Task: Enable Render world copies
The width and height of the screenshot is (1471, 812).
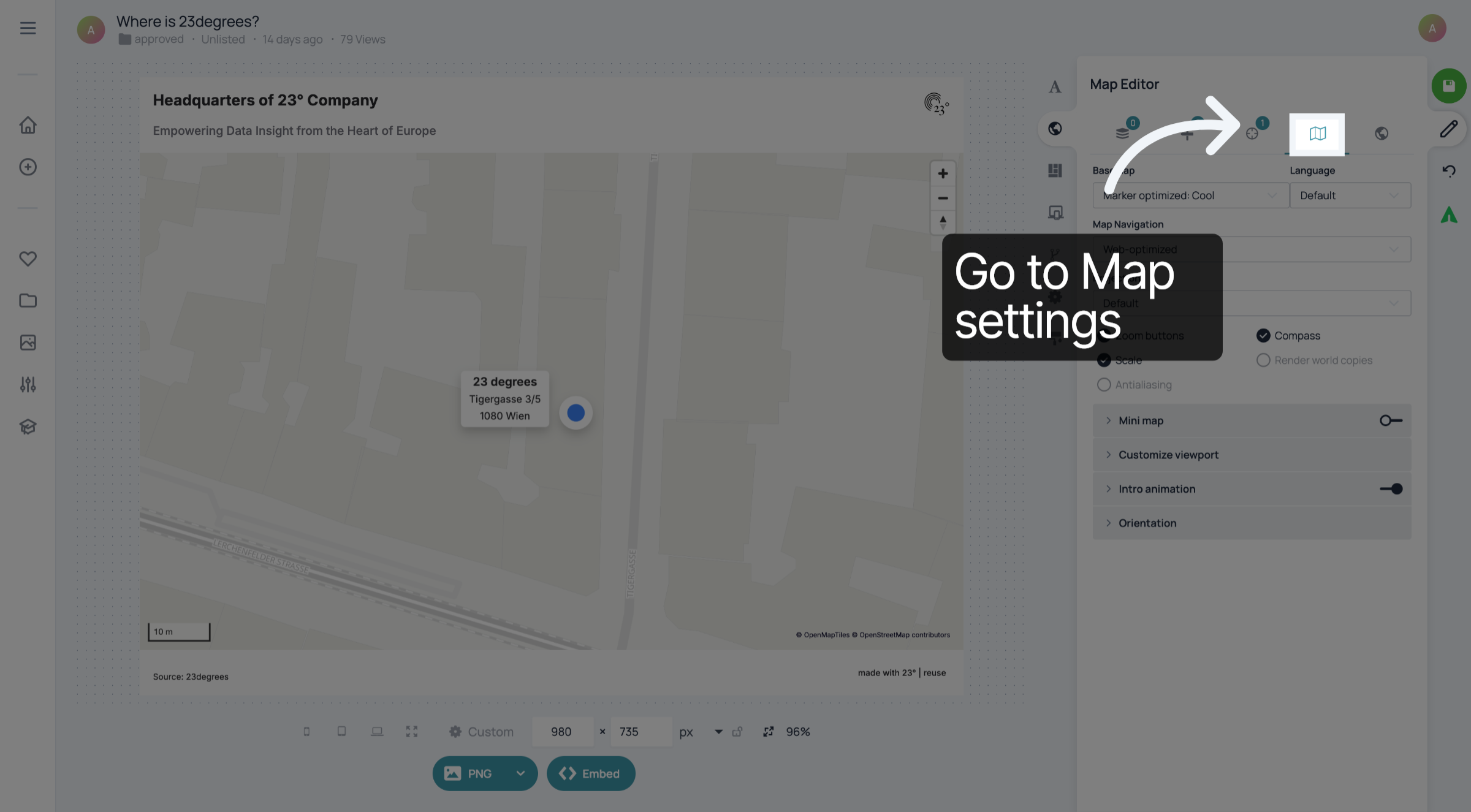Action: coord(1263,360)
